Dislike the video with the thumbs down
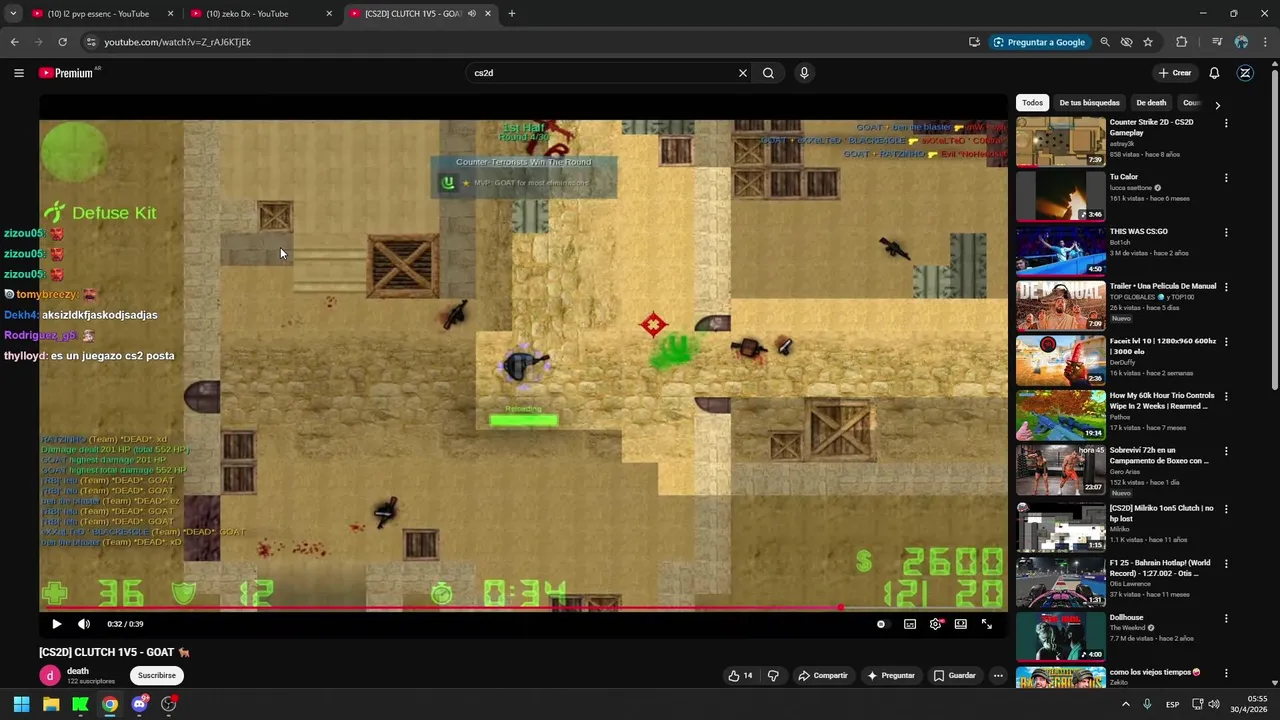The image size is (1280, 720). pos(773,676)
